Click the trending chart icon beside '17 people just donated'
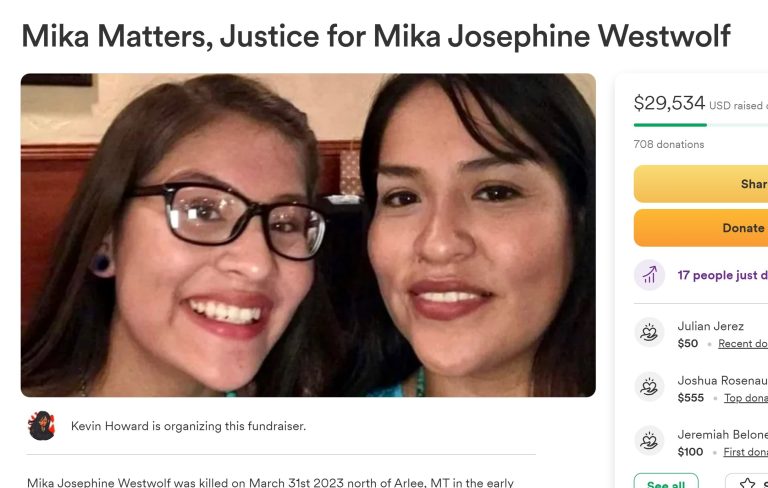 click(x=649, y=275)
